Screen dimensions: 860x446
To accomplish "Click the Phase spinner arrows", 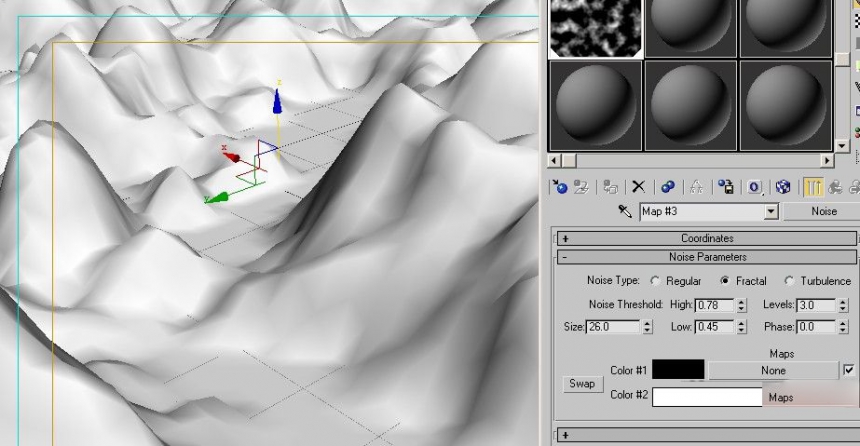I will 843,327.
